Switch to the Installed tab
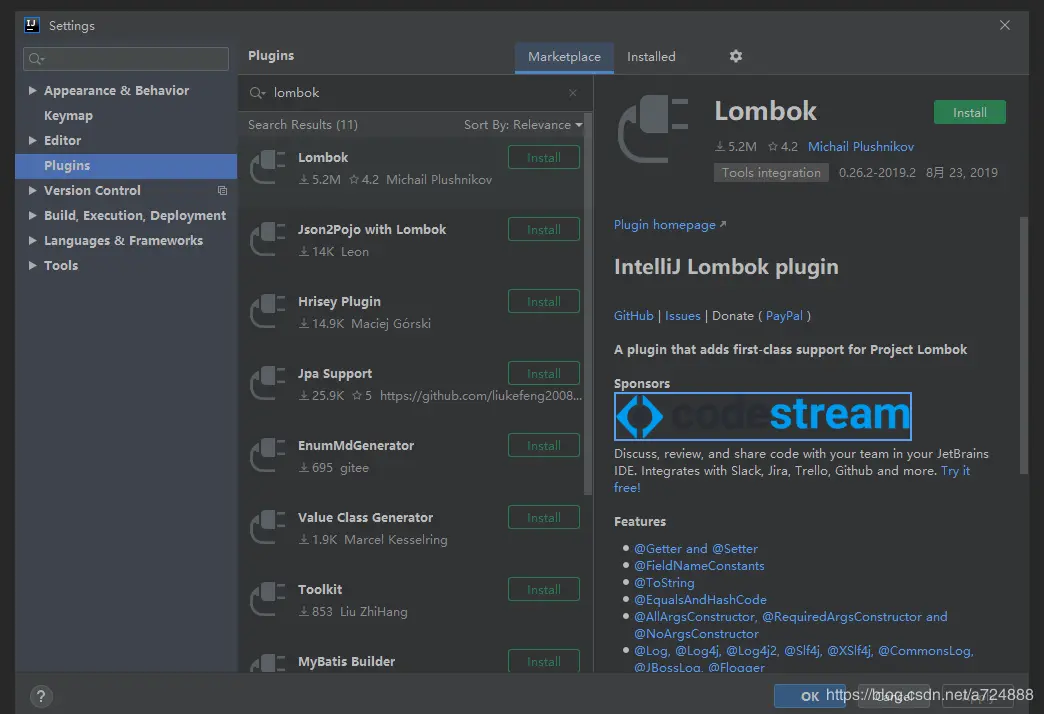This screenshot has width=1044, height=714. click(651, 57)
